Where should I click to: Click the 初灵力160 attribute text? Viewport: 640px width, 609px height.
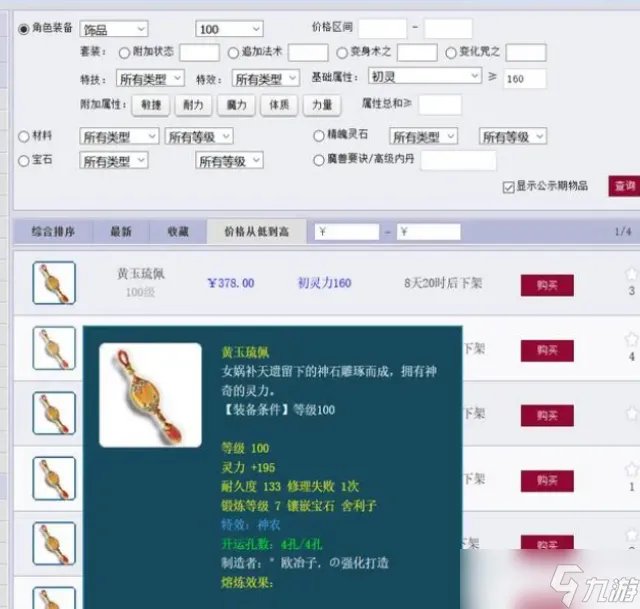pos(324,283)
